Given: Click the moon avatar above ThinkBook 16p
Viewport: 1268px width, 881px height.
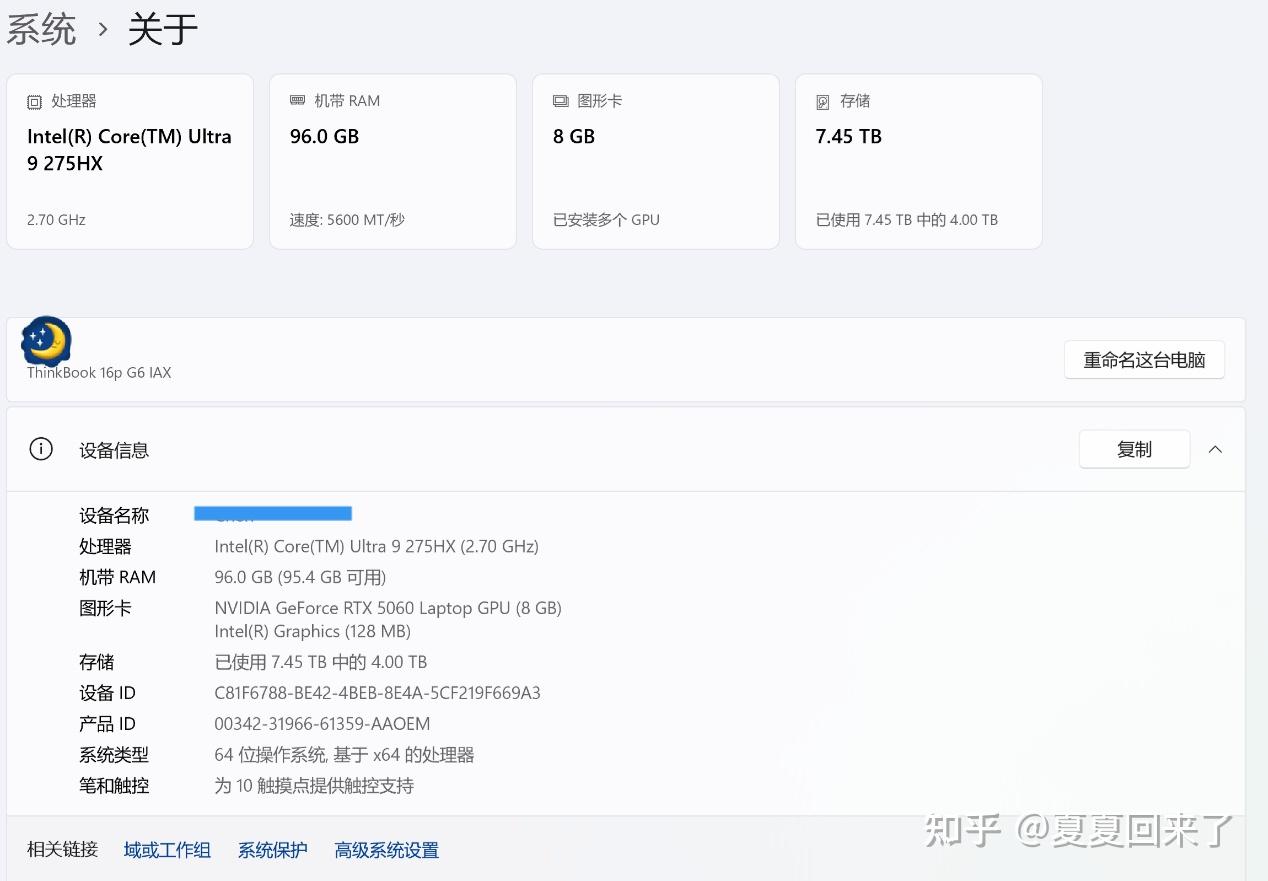Looking at the screenshot, I should click(46, 341).
